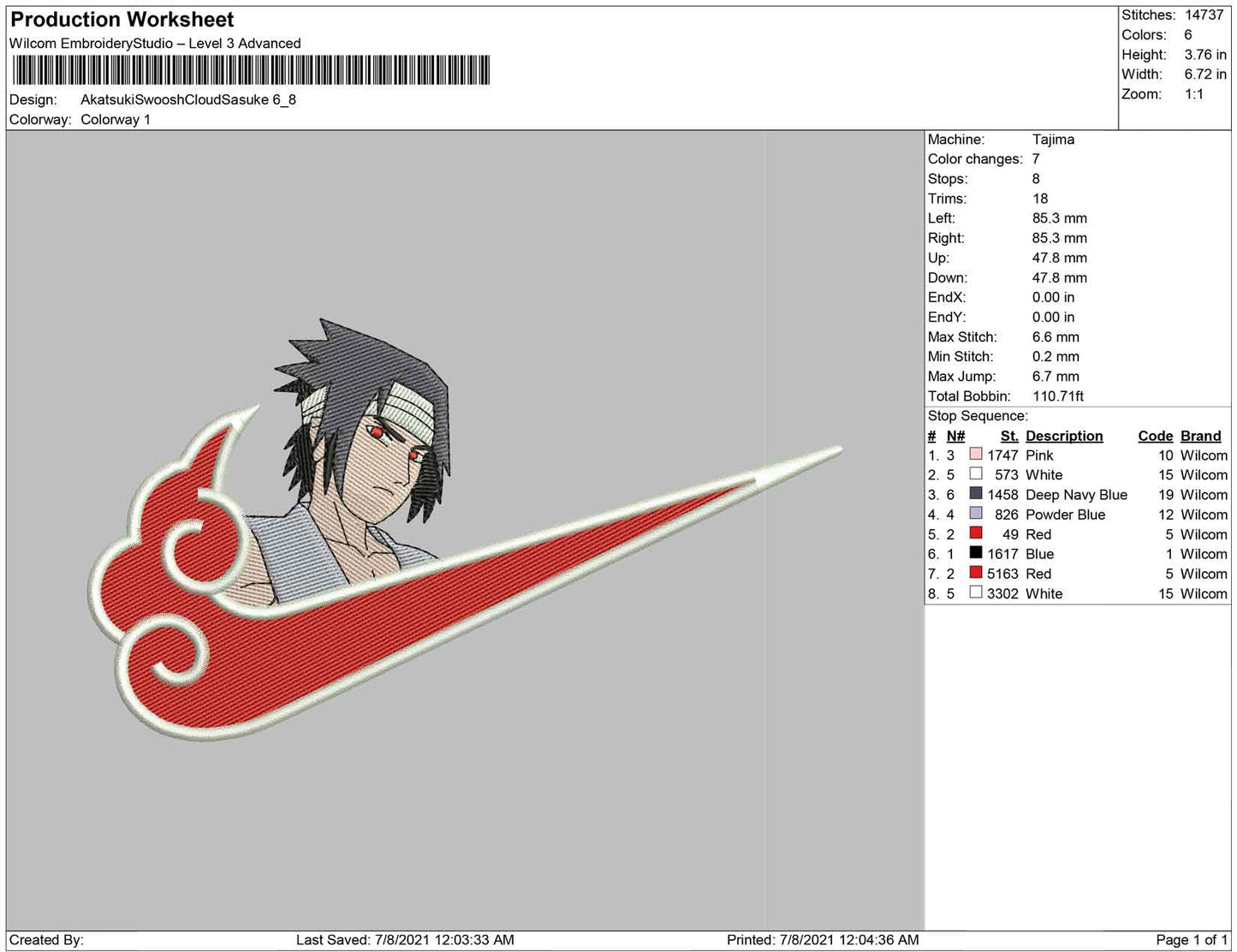Click the underlined Code column header

(1155, 436)
